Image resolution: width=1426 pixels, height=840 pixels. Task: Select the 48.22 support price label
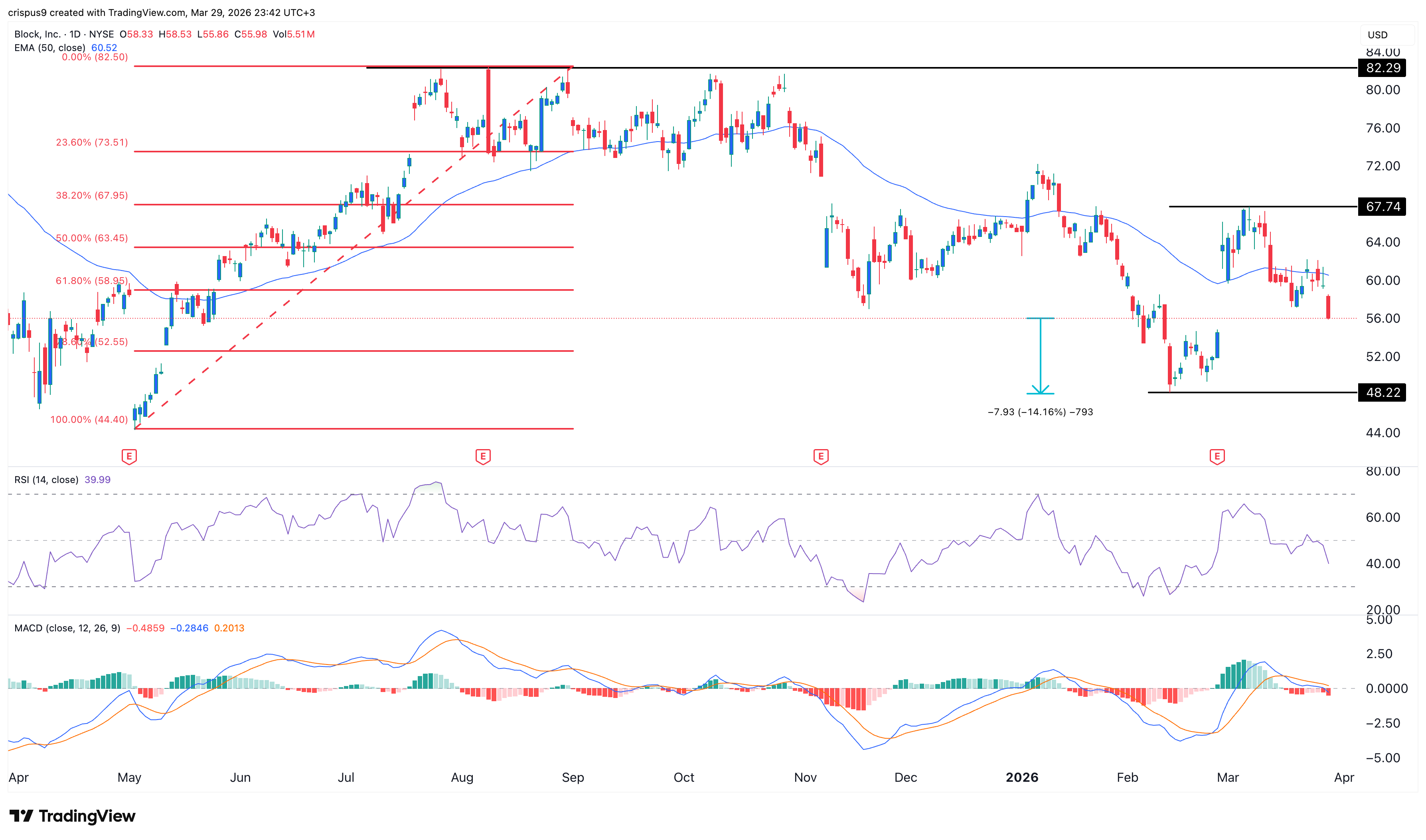pyautogui.click(x=1383, y=392)
